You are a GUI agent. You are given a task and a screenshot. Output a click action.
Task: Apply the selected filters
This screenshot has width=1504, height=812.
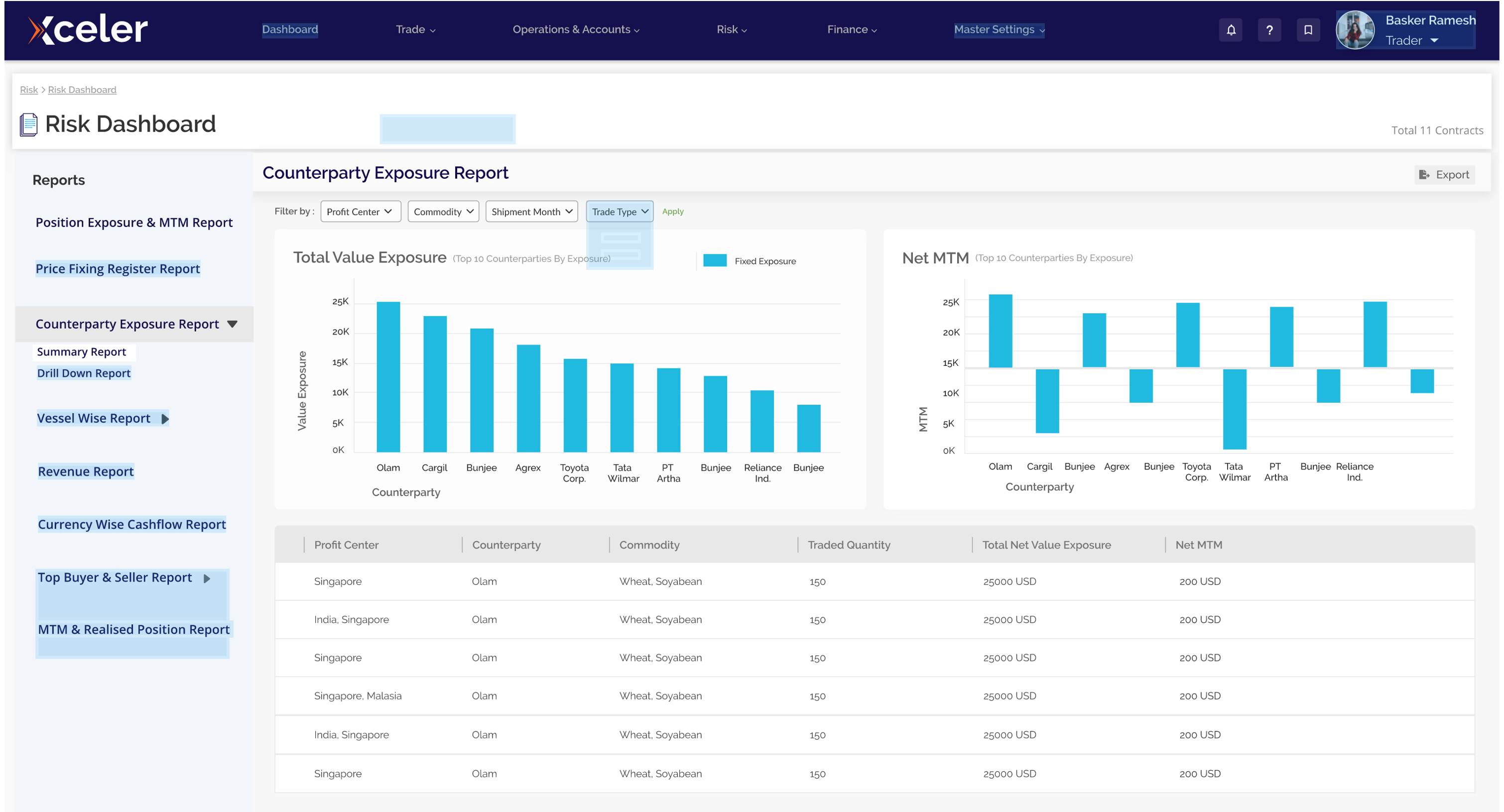pos(673,211)
